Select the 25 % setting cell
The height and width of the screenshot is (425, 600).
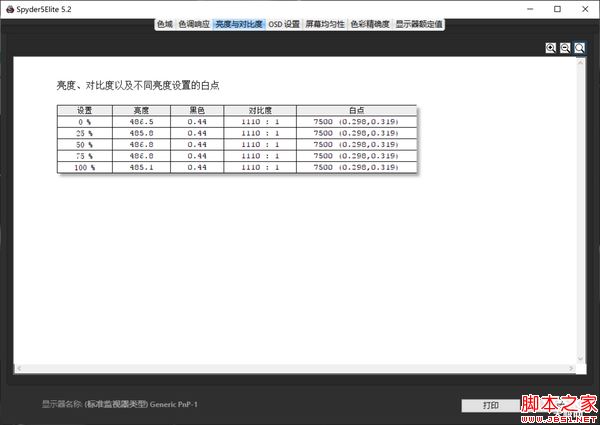pos(85,134)
